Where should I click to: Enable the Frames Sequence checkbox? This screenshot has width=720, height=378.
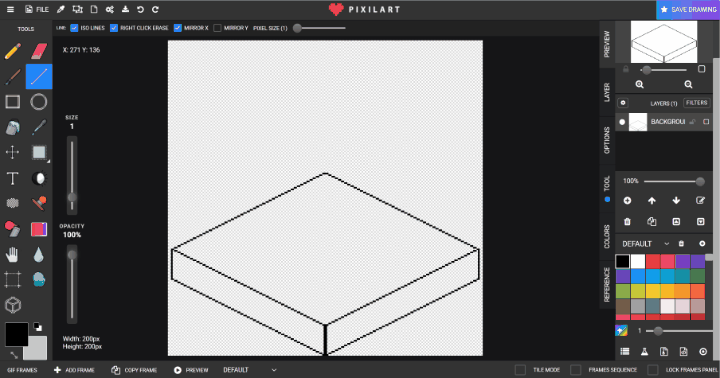coord(575,370)
